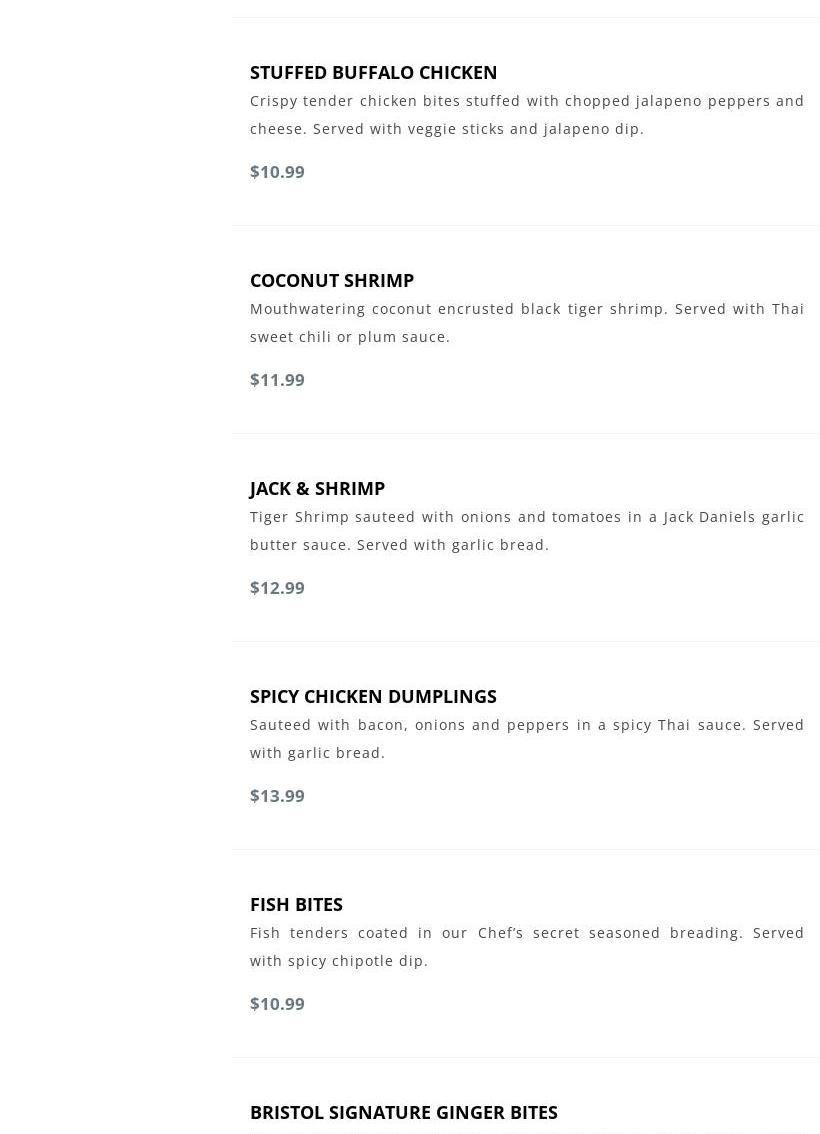Image resolution: width=820 pixels, height=1134 pixels.
Task: Open Bristol Signature Ginger Bites heading
Action: [x=403, y=1112]
